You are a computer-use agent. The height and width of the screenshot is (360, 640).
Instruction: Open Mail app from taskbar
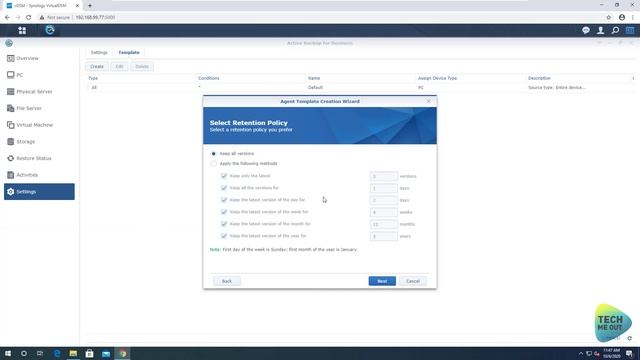tap(106, 353)
